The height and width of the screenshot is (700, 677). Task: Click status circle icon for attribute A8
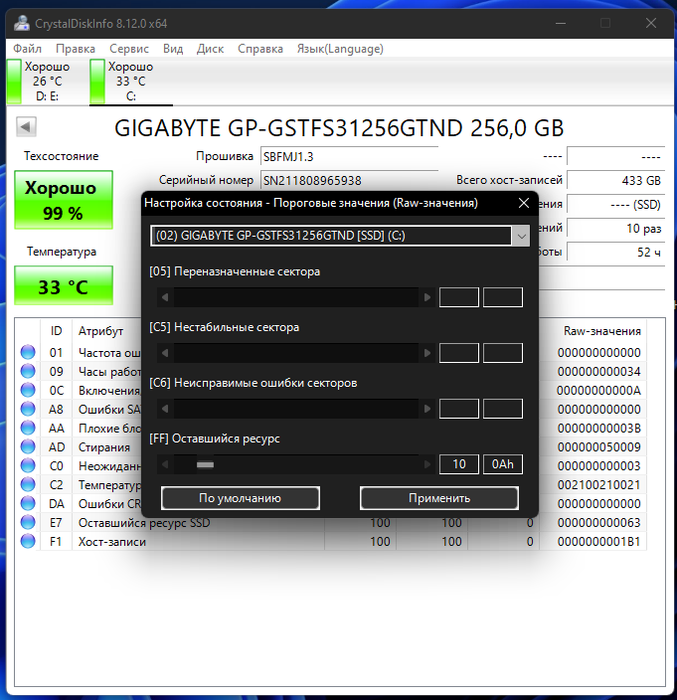[28, 409]
